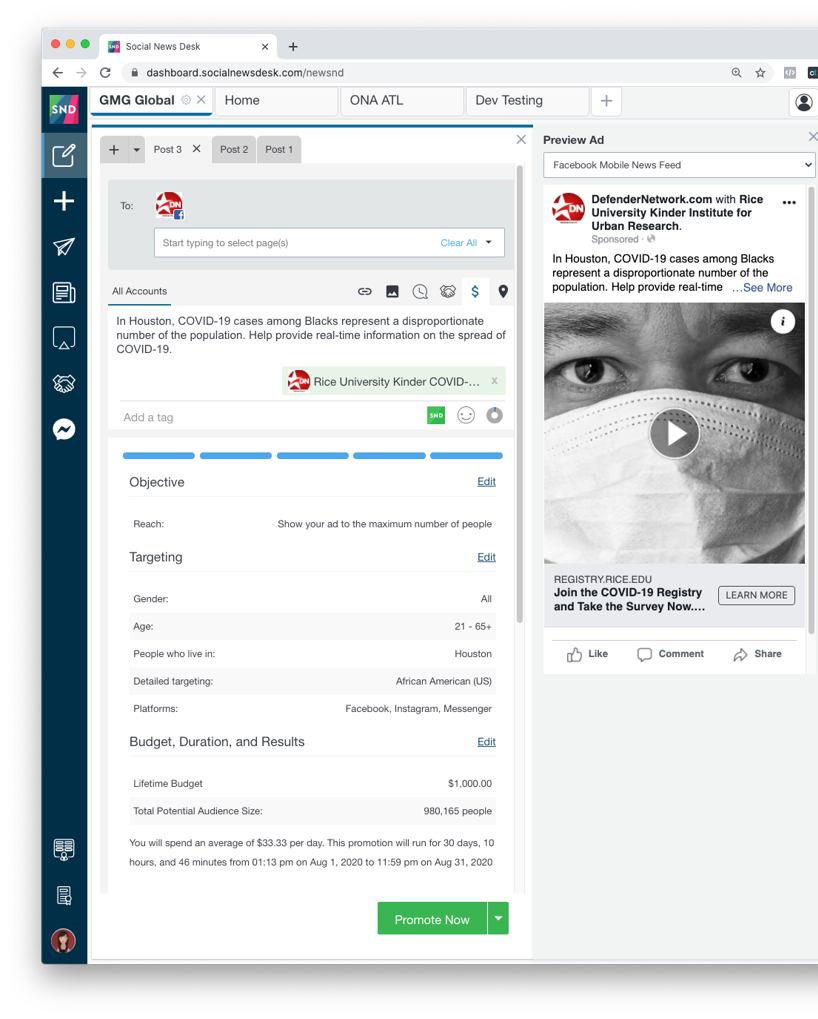Open the certificate document icon in sidebar

(x=64, y=896)
